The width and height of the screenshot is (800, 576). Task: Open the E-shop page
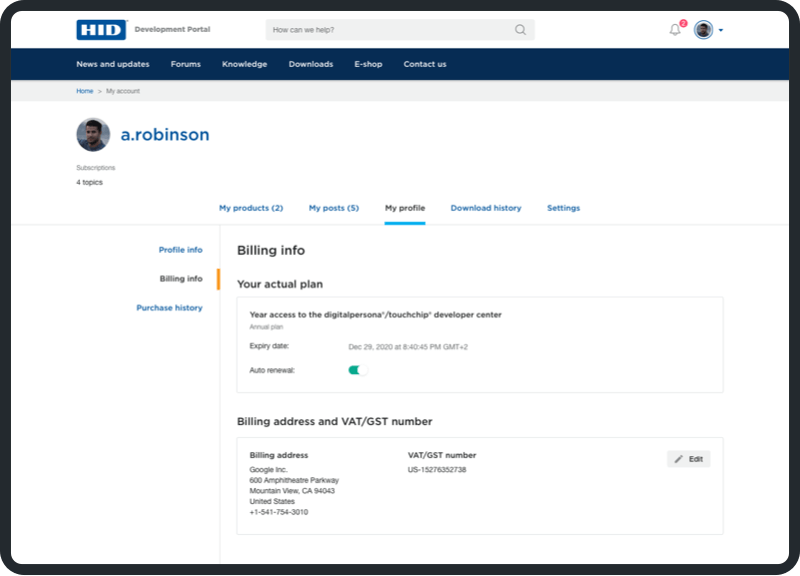tap(368, 64)
